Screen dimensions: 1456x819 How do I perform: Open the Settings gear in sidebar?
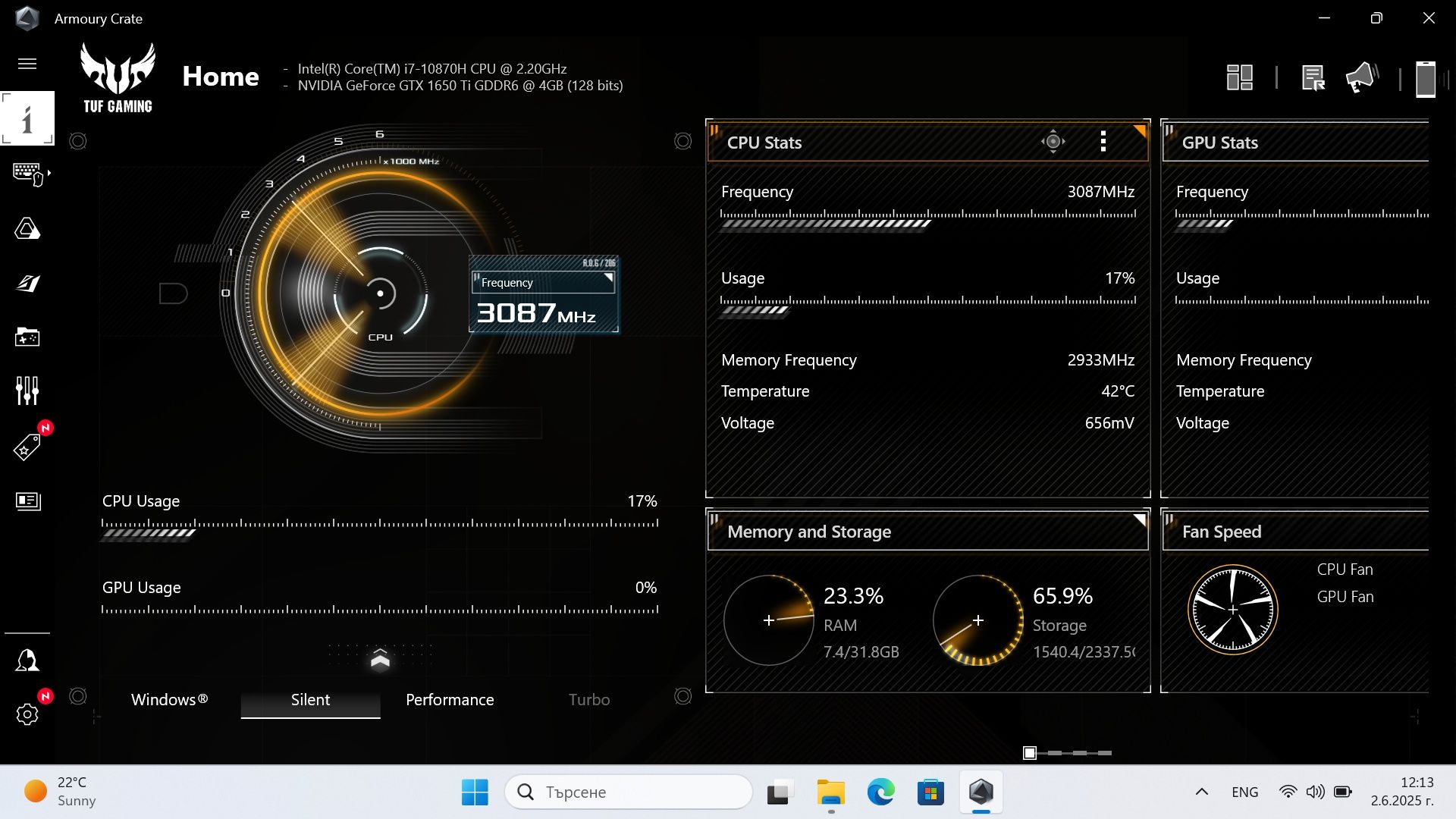tap(27, 714)
